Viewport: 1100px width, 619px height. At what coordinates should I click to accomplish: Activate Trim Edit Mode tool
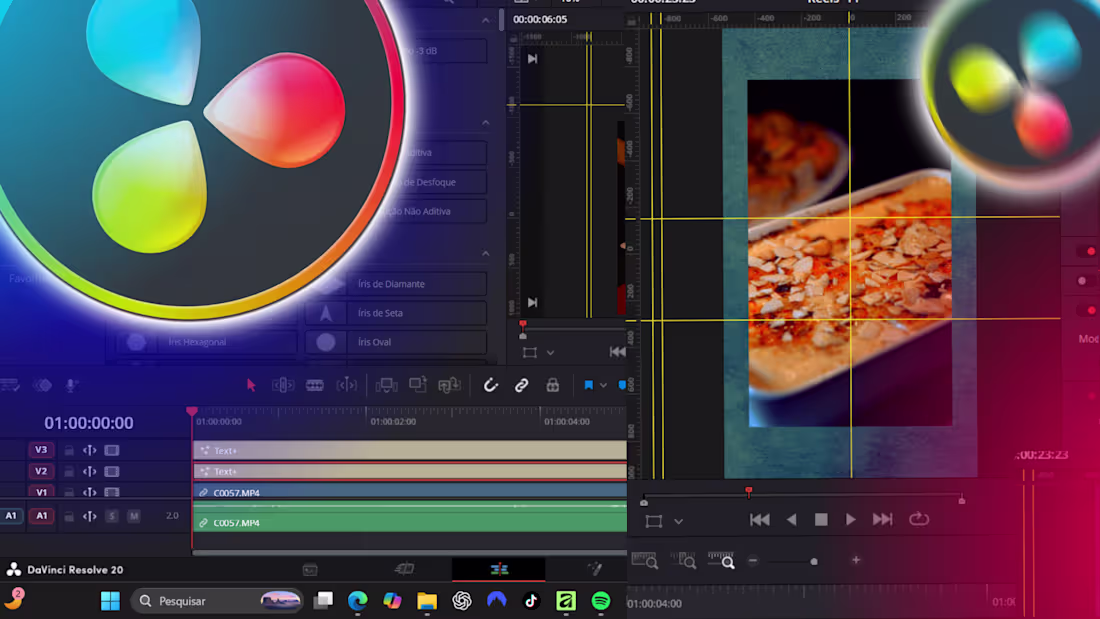point(283,385)
